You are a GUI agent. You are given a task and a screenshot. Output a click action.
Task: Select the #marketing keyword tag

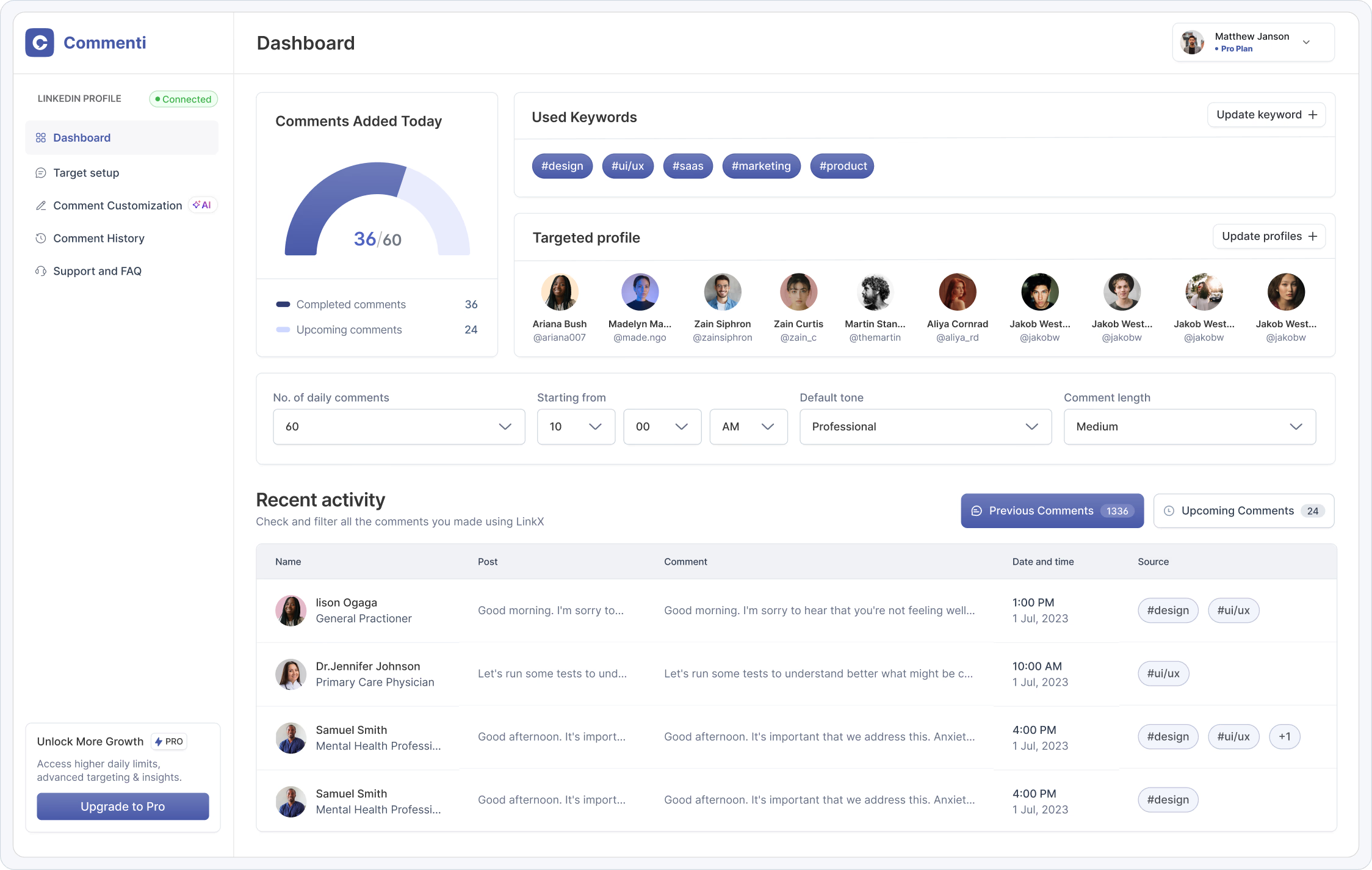[760, 166]
